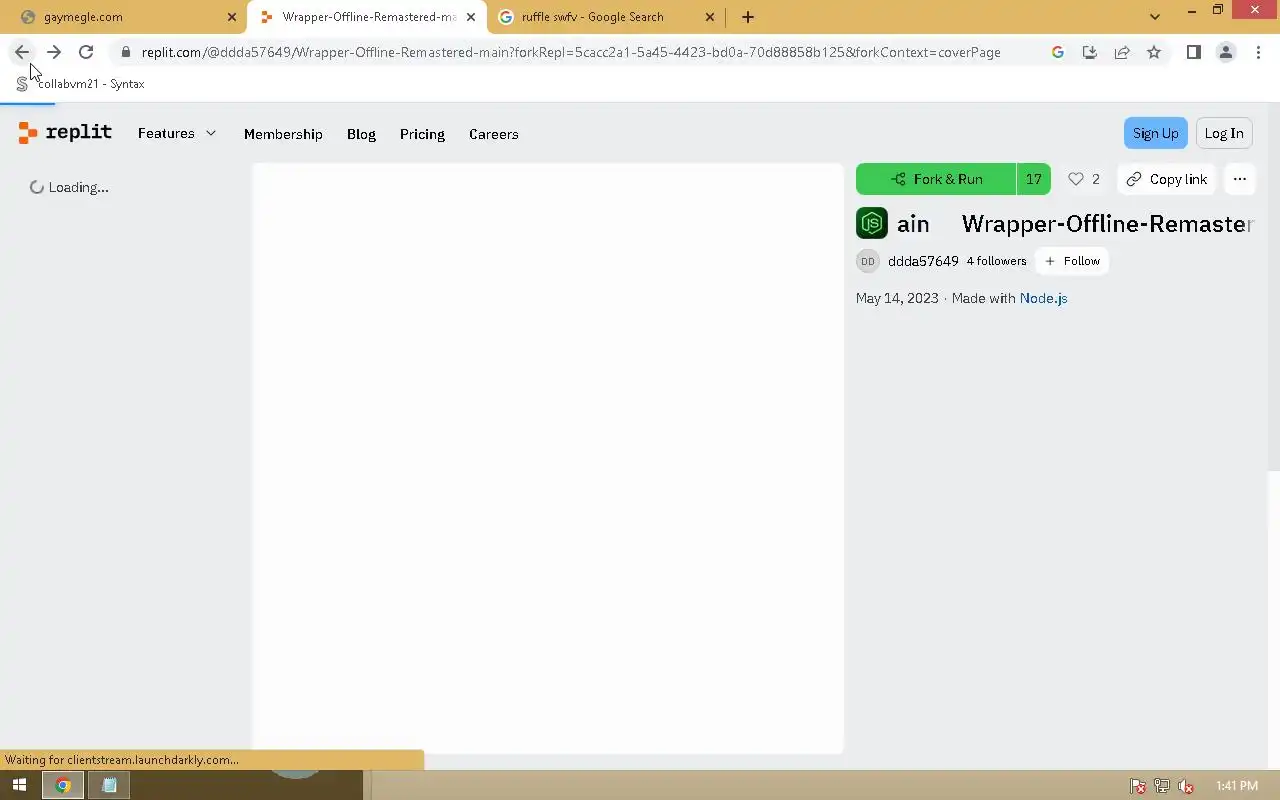Switch to ruffle swfv Google Search tab
The width and height of the screenshot is (1280, 800).
tap(607, 17)
